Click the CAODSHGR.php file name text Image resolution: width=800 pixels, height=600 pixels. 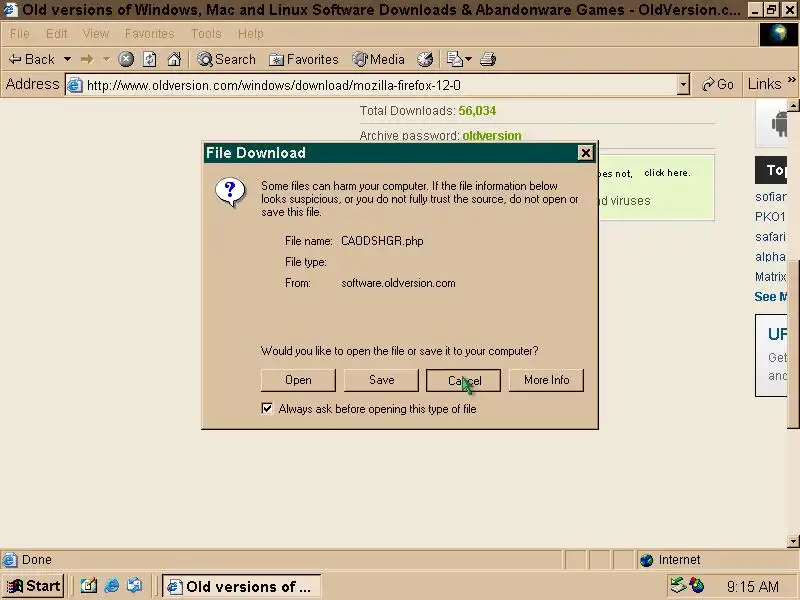[382, 241]
